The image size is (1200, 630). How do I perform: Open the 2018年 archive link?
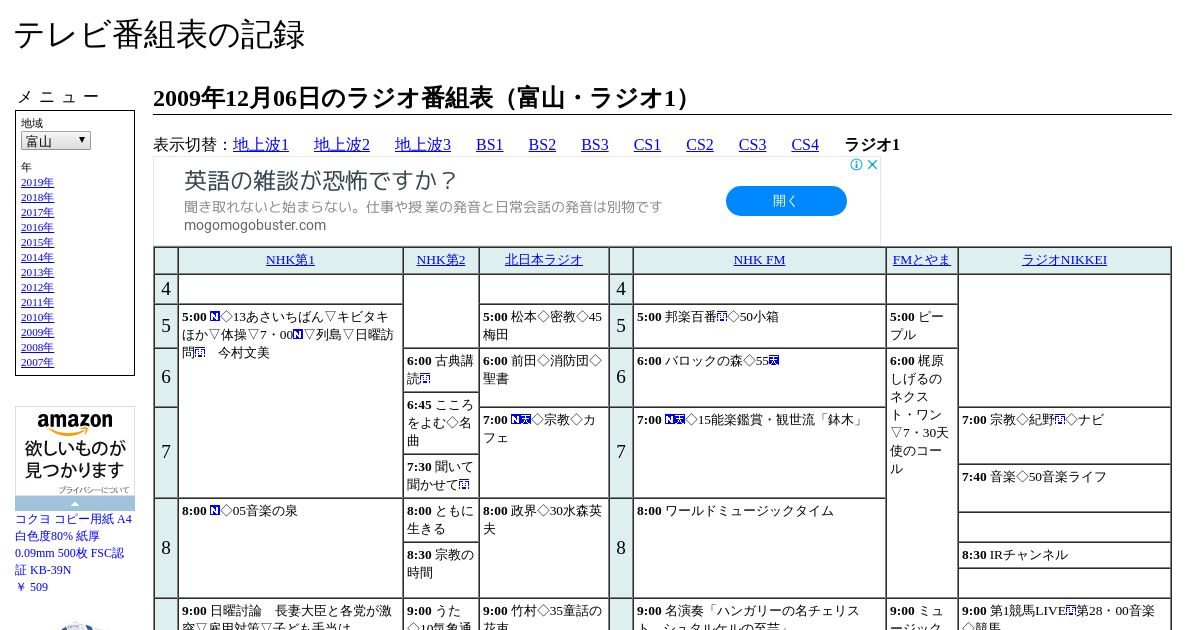[x=37, y=198]
